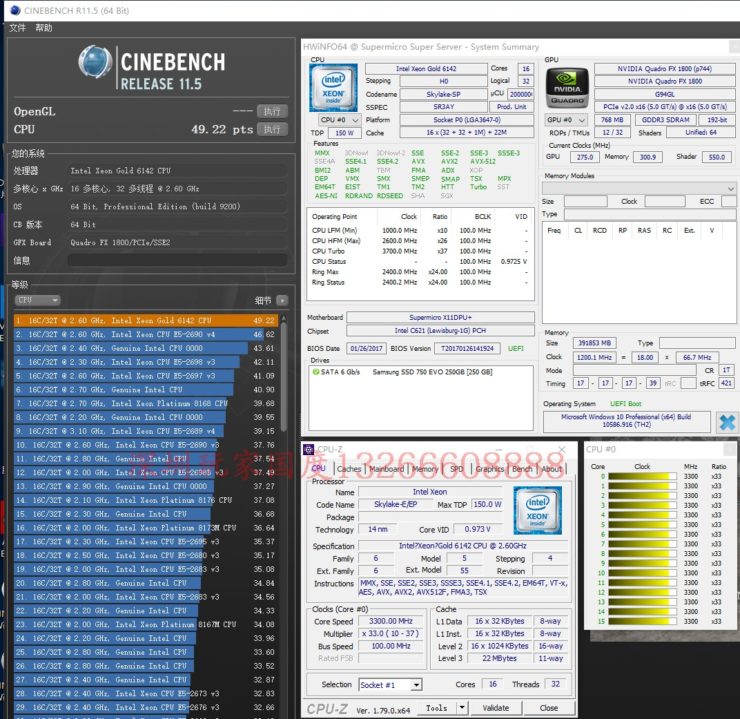Open the 文件 menu in Cinebench
This screenshot has height=719, width=740.
[17, 28]
